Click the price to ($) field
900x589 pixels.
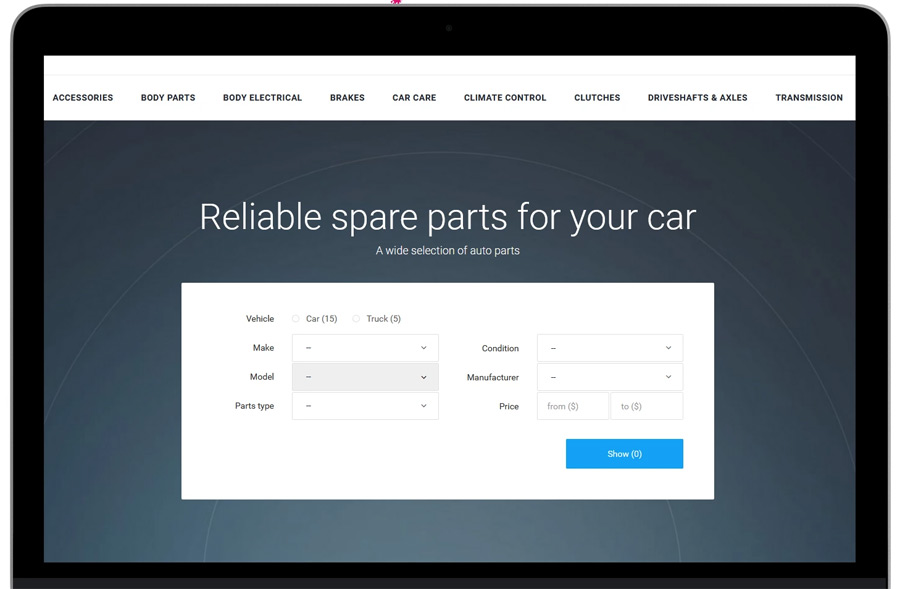click(x=646, y=406)
